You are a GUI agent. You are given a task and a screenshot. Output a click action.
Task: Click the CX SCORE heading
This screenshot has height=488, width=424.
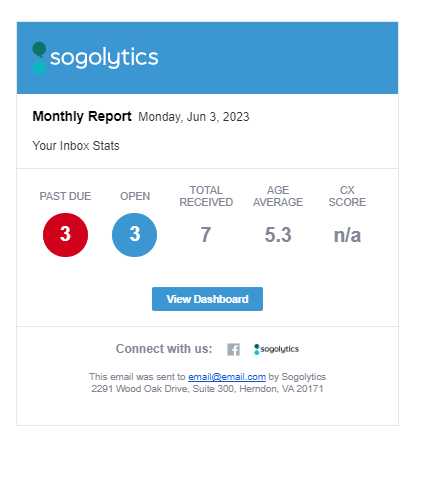coord(347,196)
